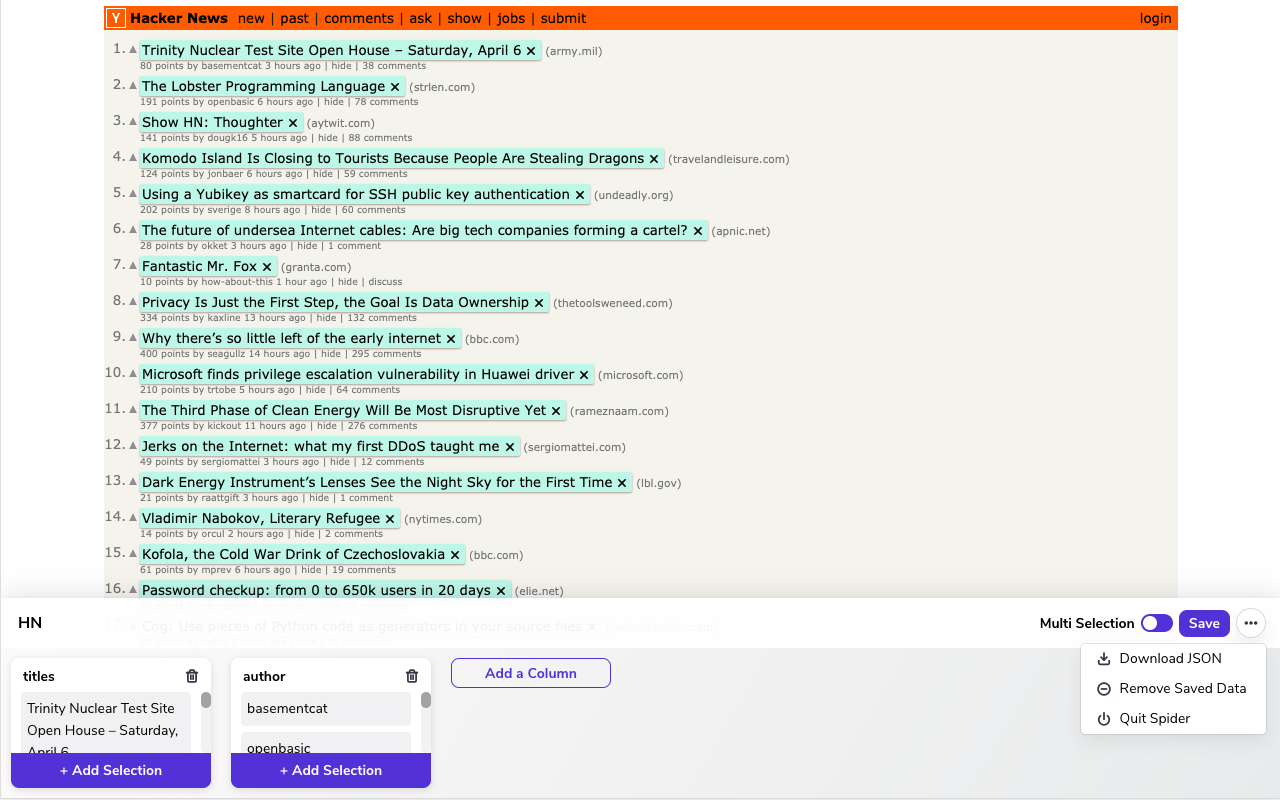Remove the Dark Energy Instrument selection x
The image size is (1280, 800).
(622, 483)
